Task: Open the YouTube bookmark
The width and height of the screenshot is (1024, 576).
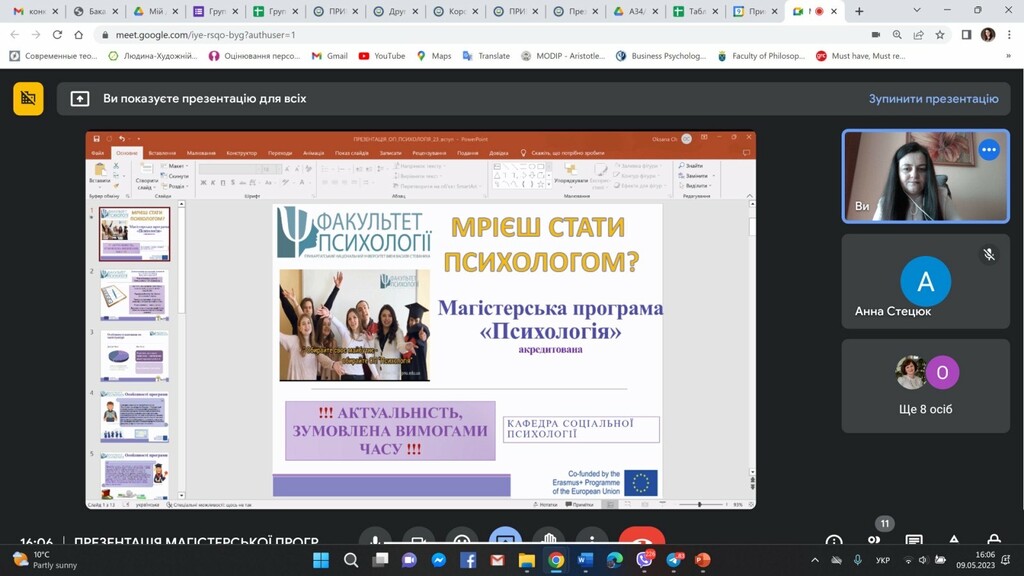Action: (x=381, y=56)
